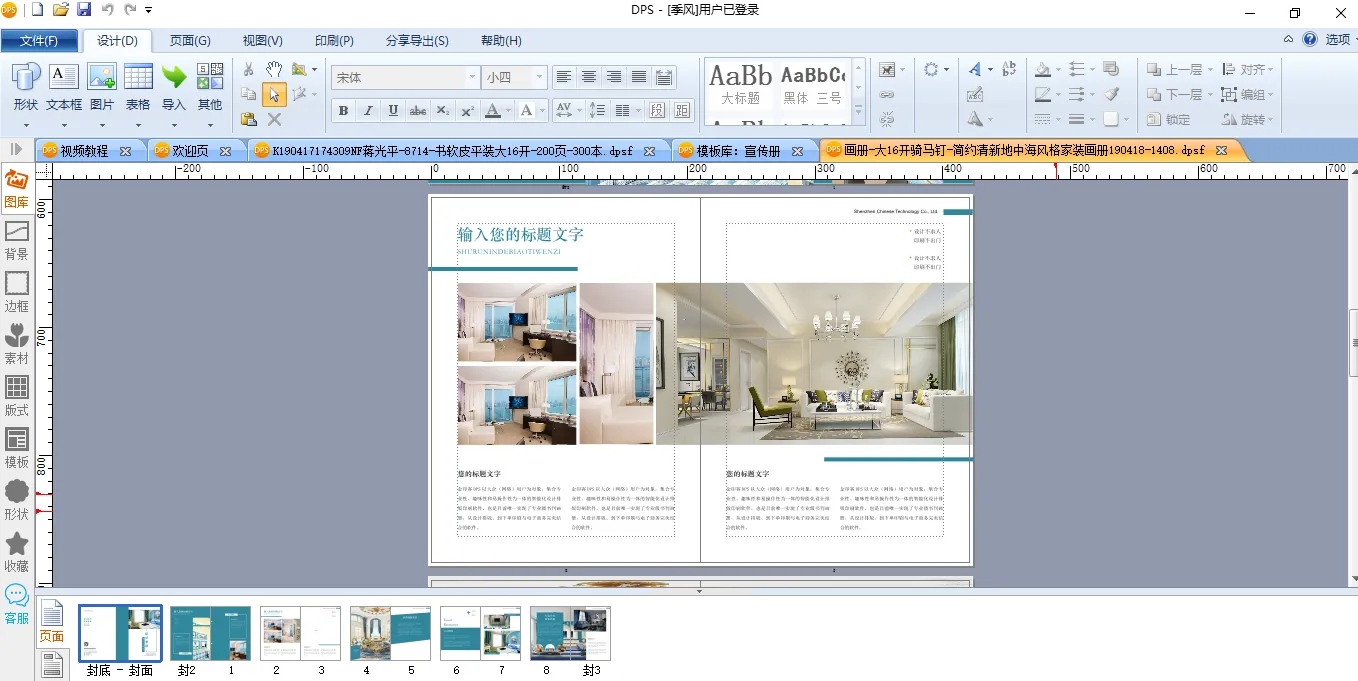Apply the 大标题 heading style preset

coord(741,84)
